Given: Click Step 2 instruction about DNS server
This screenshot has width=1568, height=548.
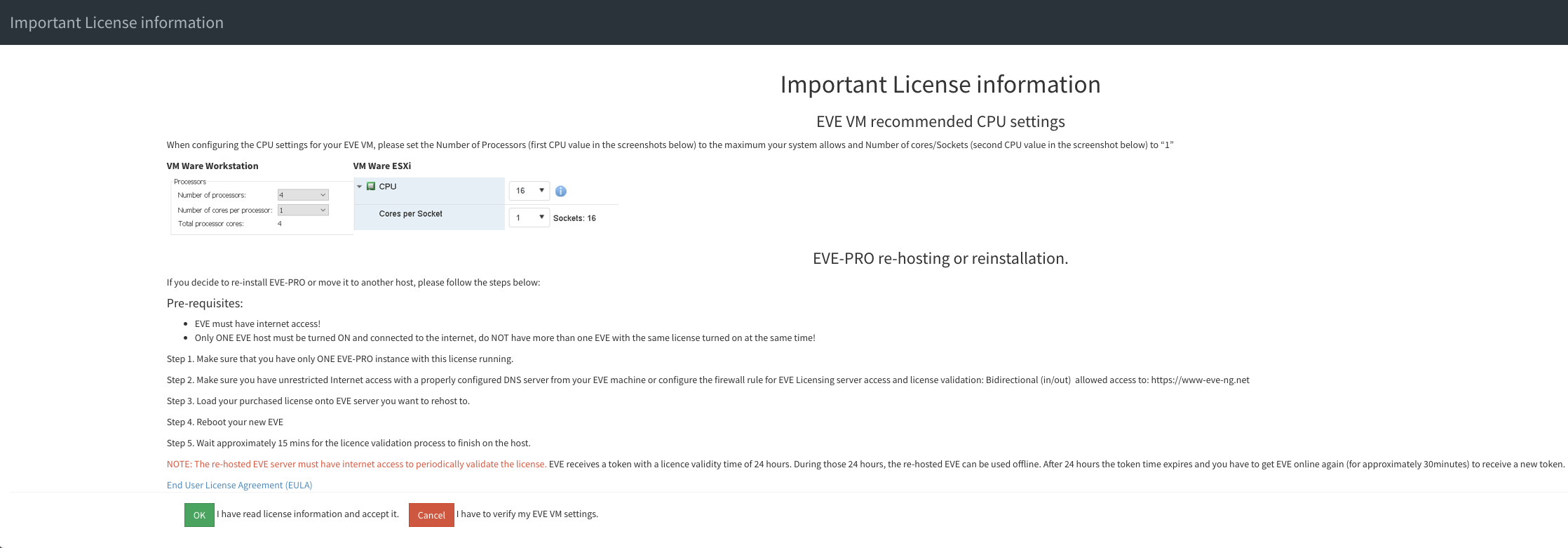Looking at the screenshot, I should click(x=708, y=380).
